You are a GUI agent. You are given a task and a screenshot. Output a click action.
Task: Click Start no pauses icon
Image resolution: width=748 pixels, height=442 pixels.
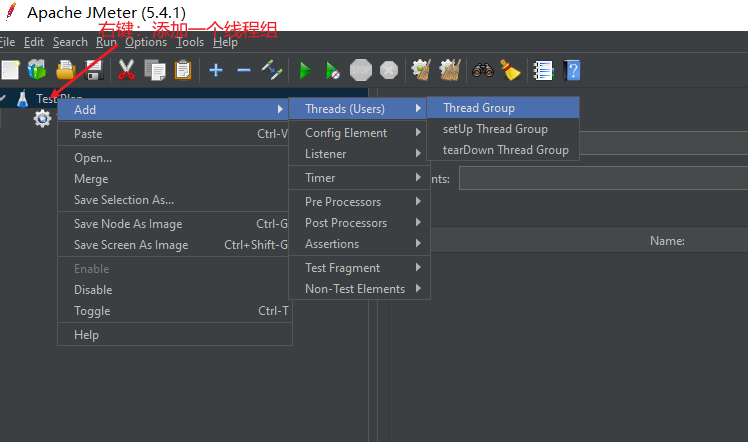(x=332, y=70)
